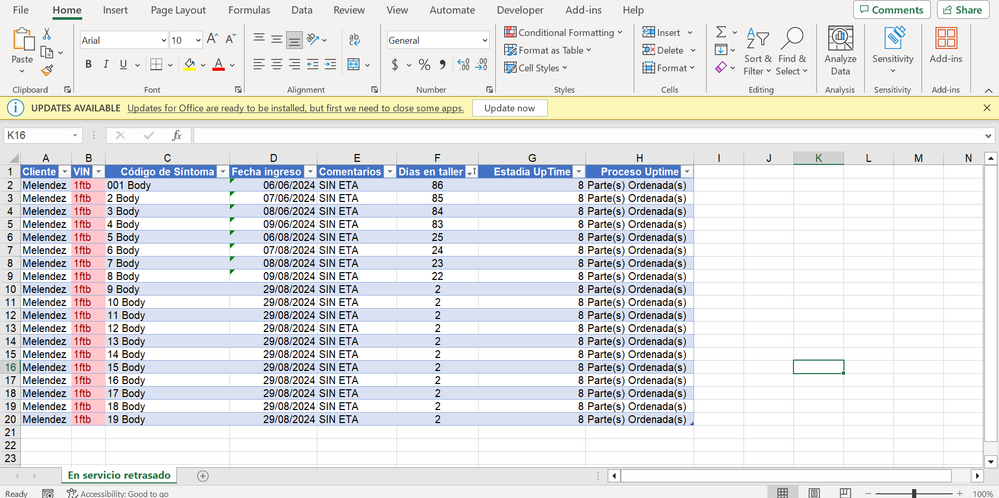Toggle Align Left
This screenshot has width=999, height=498.
[x=259, y=64]
